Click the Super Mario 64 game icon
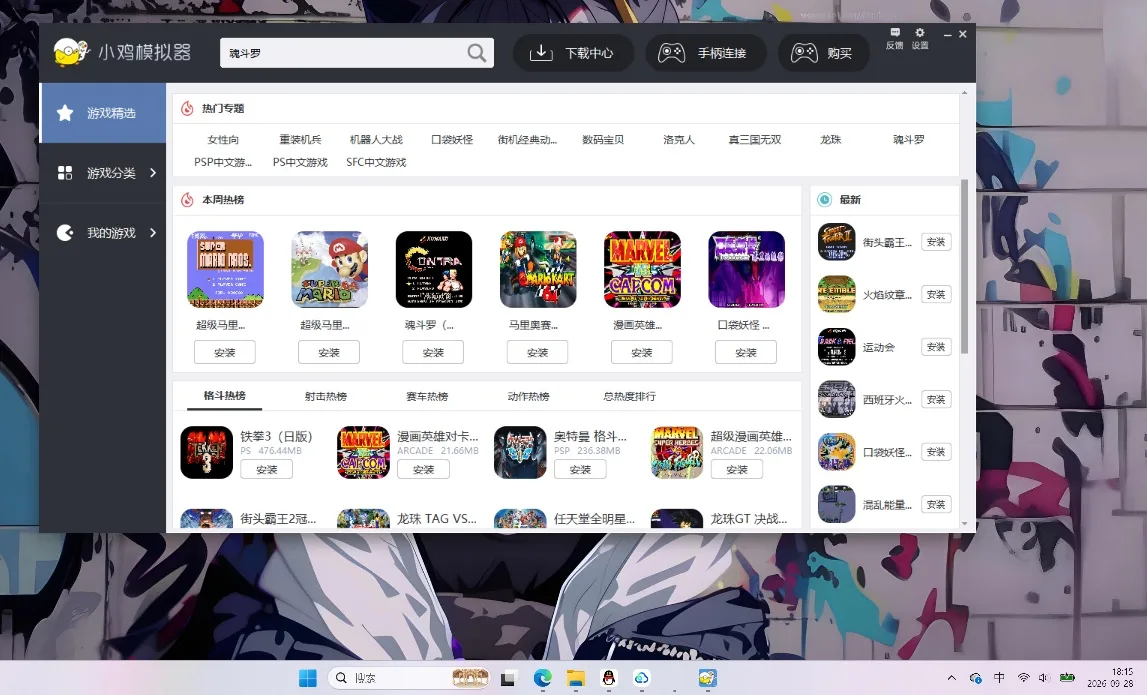1147x695 pixels. [329, 269]
